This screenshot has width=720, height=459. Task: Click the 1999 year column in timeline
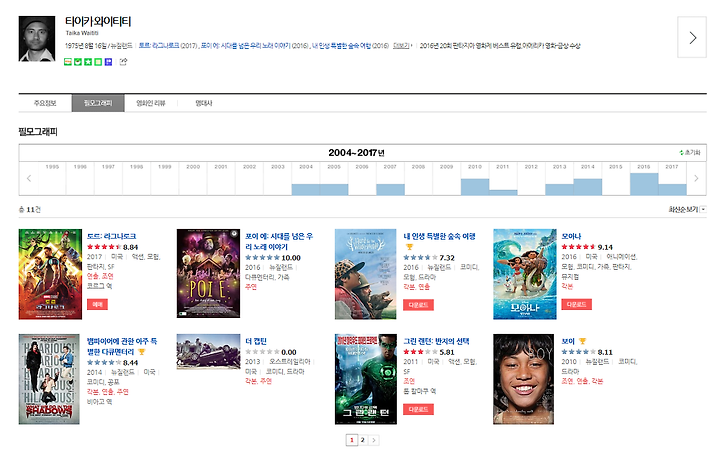[x=165, y=179]
